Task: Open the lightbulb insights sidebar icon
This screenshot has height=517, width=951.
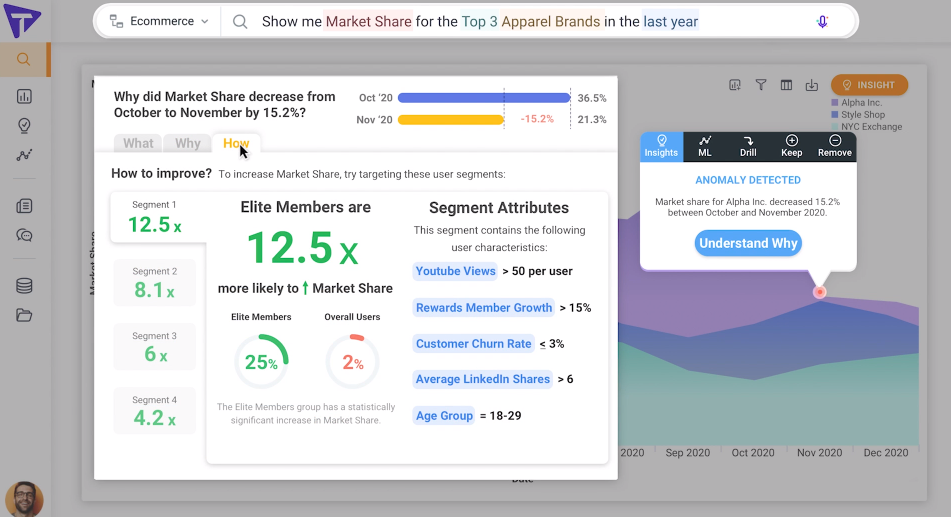Action: (x=24, y=126)
